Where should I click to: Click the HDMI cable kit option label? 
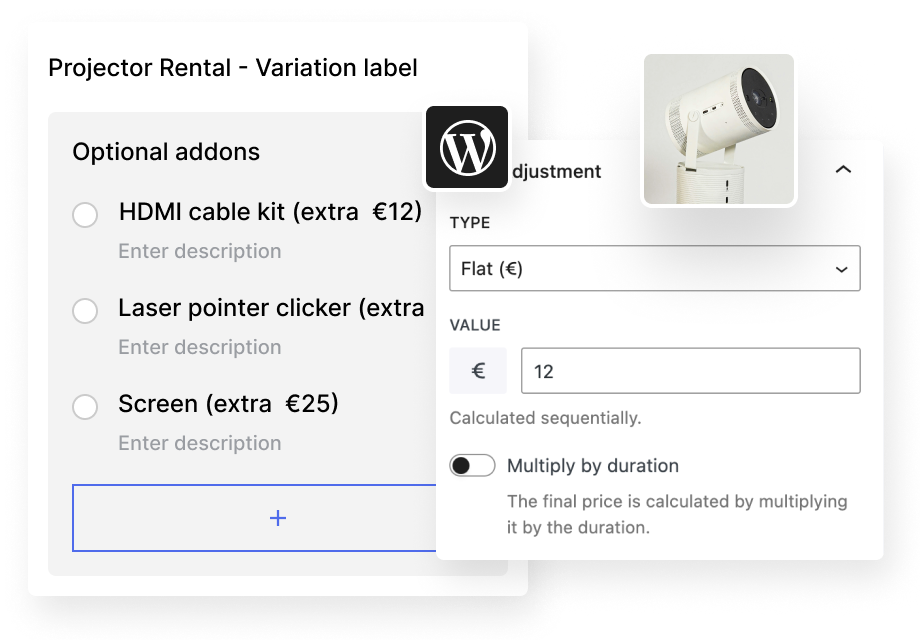click(x=270, y=212)
